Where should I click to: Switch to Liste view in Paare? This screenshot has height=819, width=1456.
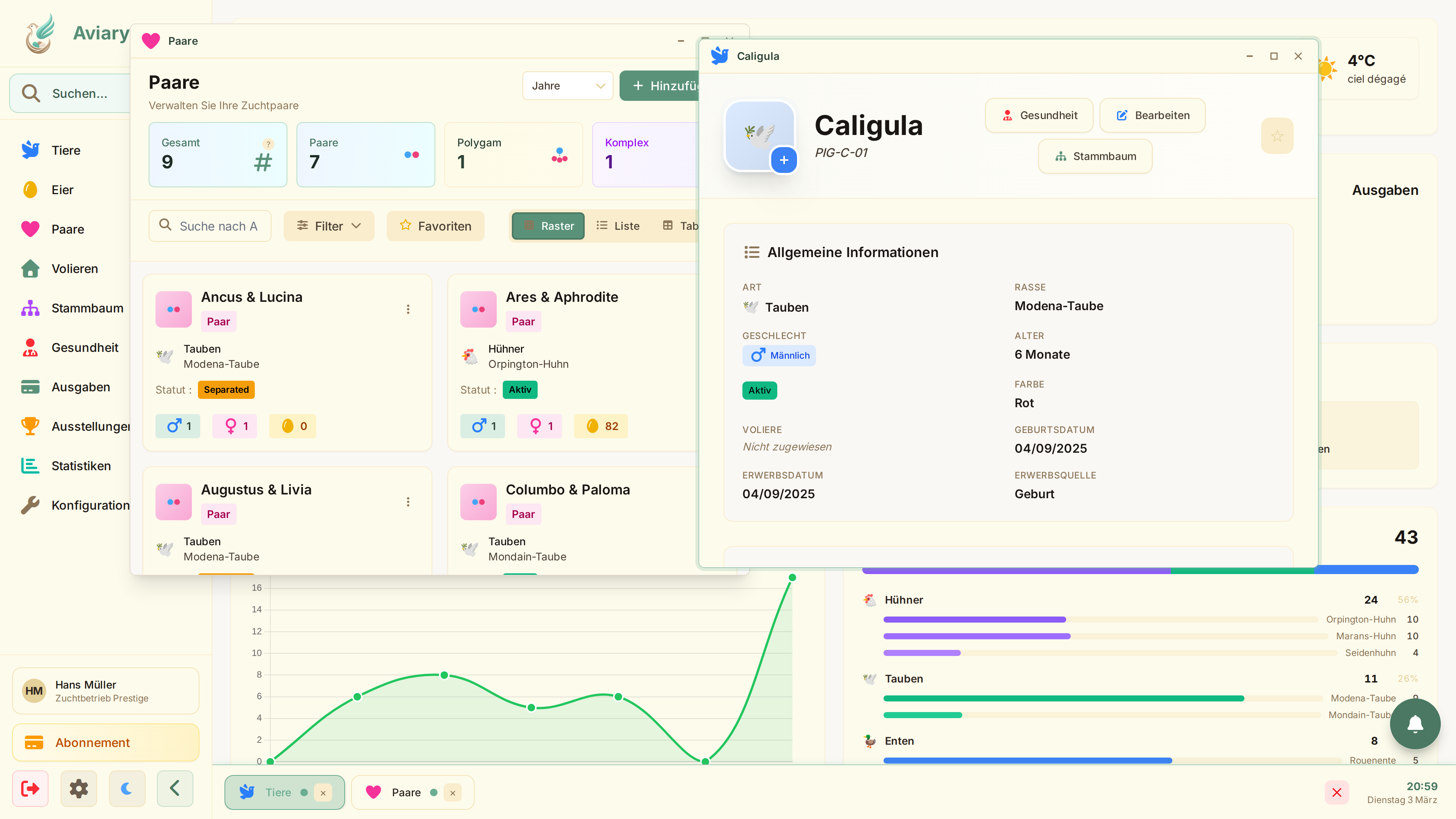[618, 226]
